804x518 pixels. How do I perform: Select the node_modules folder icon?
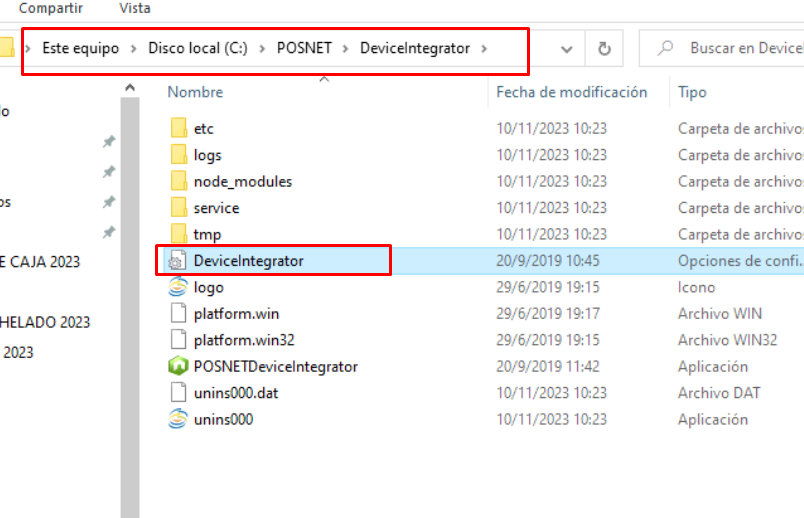tap(178, 182)
